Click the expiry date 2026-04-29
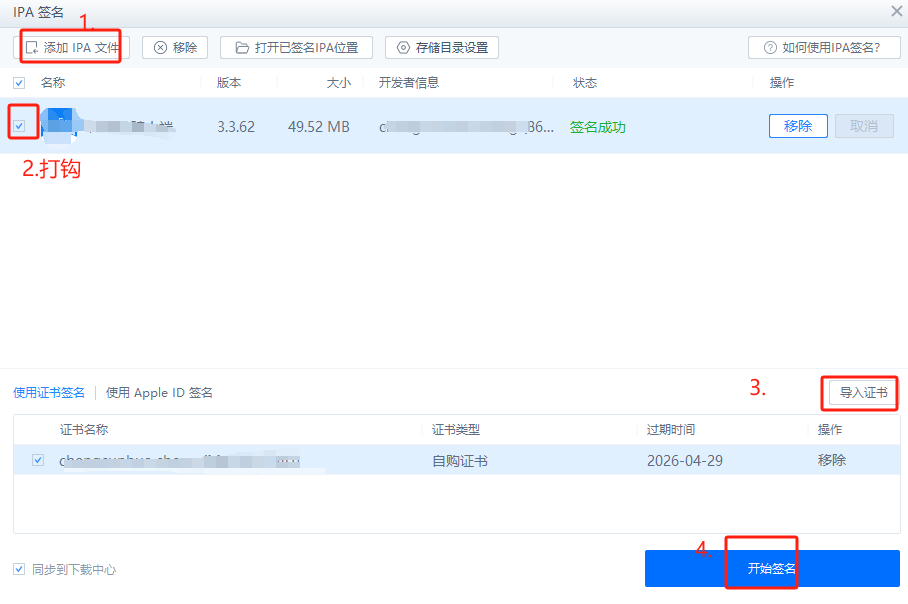The width and height of the screenshot is (908, 604). (684, 460)
